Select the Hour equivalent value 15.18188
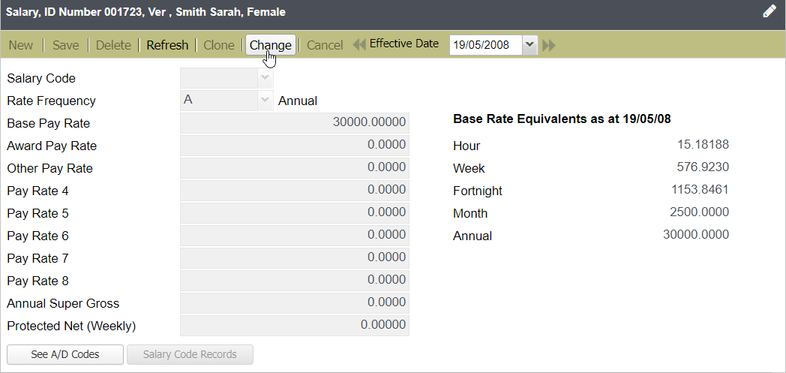 [x=703, y=145]
